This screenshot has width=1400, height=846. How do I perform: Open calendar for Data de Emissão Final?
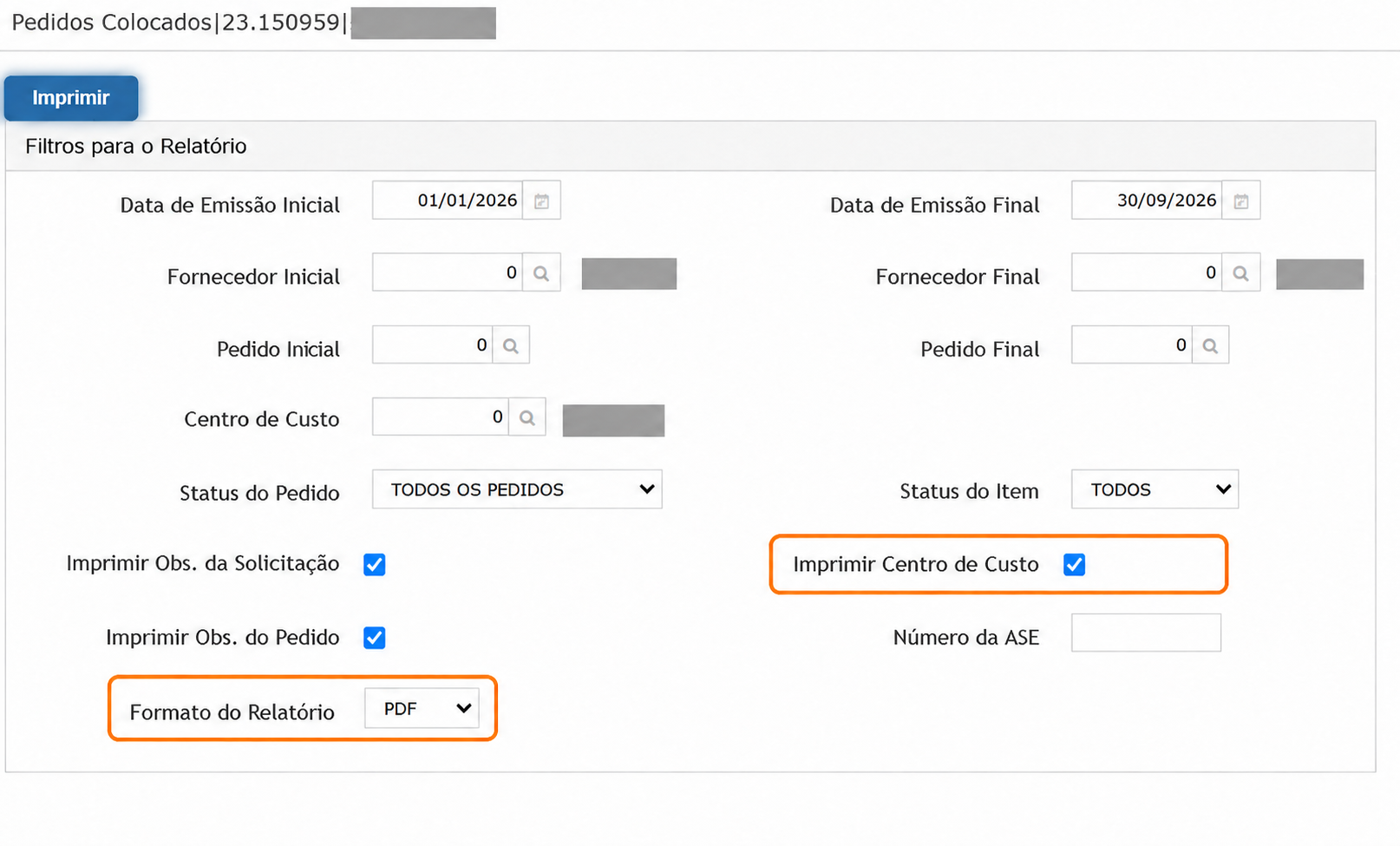pos(1241,200)
